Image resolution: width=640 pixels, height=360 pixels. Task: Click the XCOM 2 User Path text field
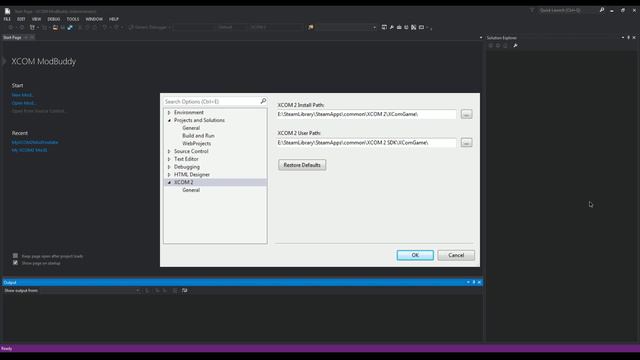(x=367, y=142)
